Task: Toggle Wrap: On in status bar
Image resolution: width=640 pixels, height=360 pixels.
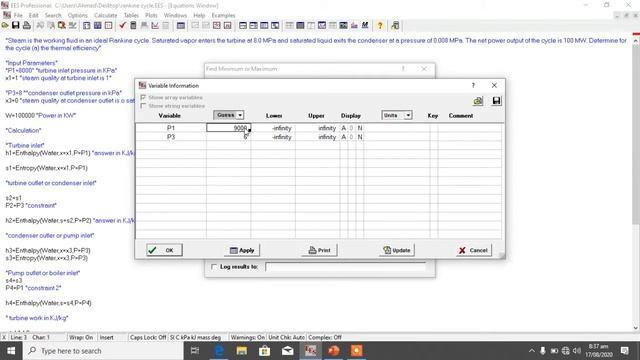Action: coord(81,338)
